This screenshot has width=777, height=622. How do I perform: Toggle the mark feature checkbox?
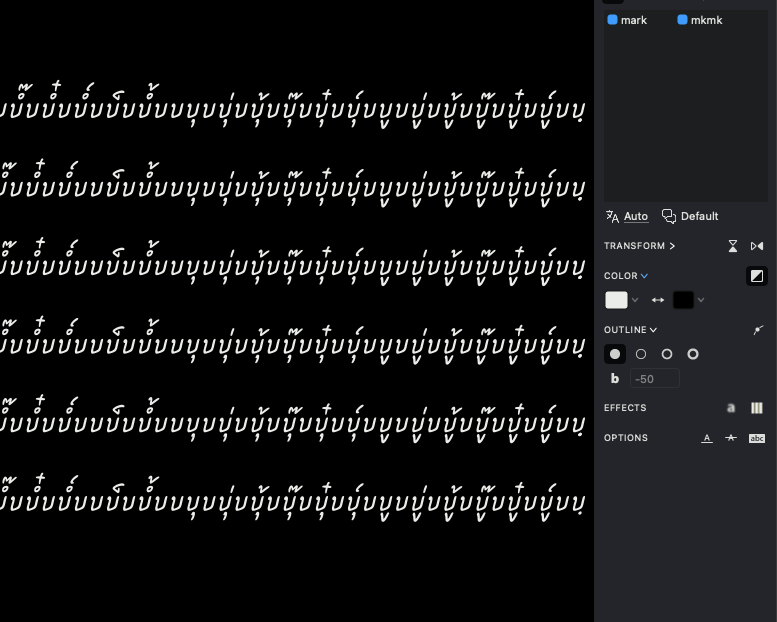613,20
